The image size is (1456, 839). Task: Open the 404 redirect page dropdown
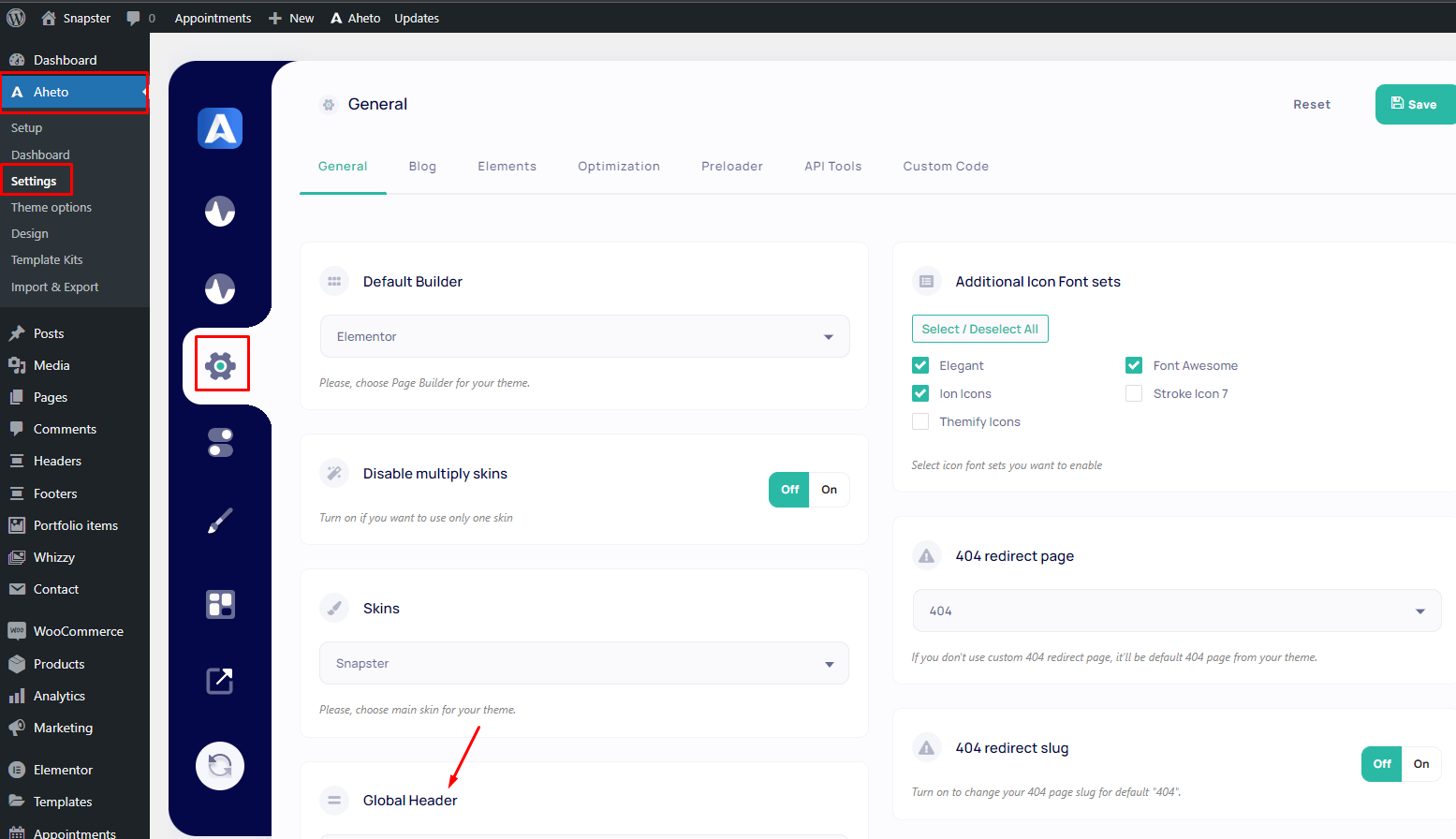(x=1177, y=611)
